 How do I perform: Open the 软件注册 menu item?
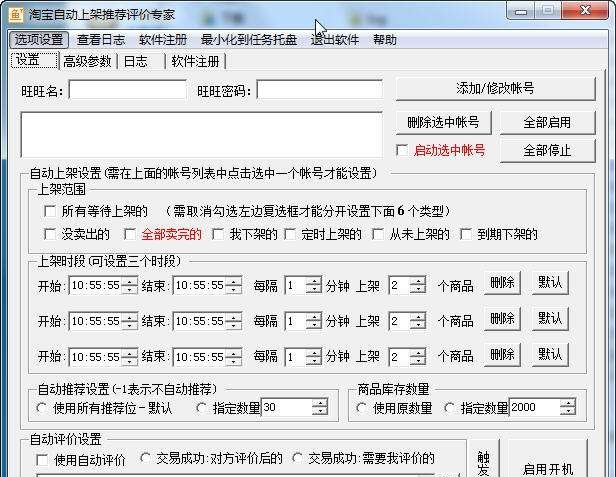[x=163, y=40]
